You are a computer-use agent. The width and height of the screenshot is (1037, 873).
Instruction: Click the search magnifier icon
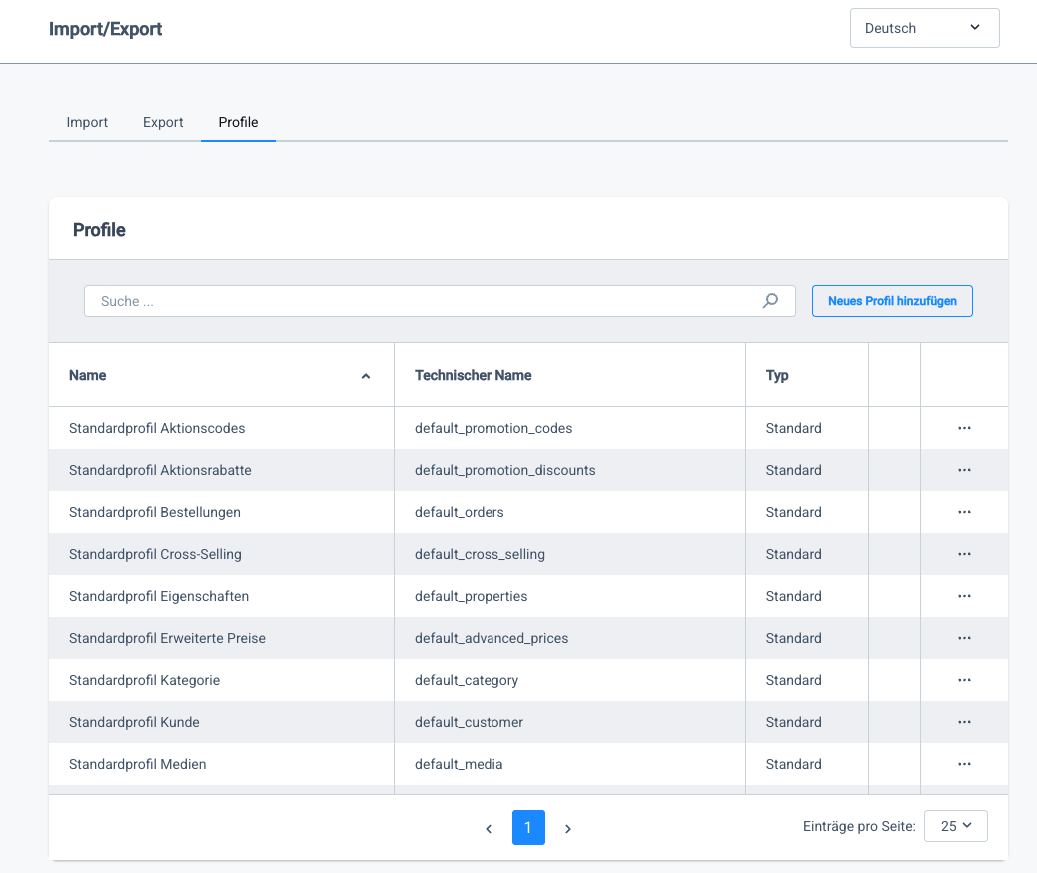click(770, 301)
